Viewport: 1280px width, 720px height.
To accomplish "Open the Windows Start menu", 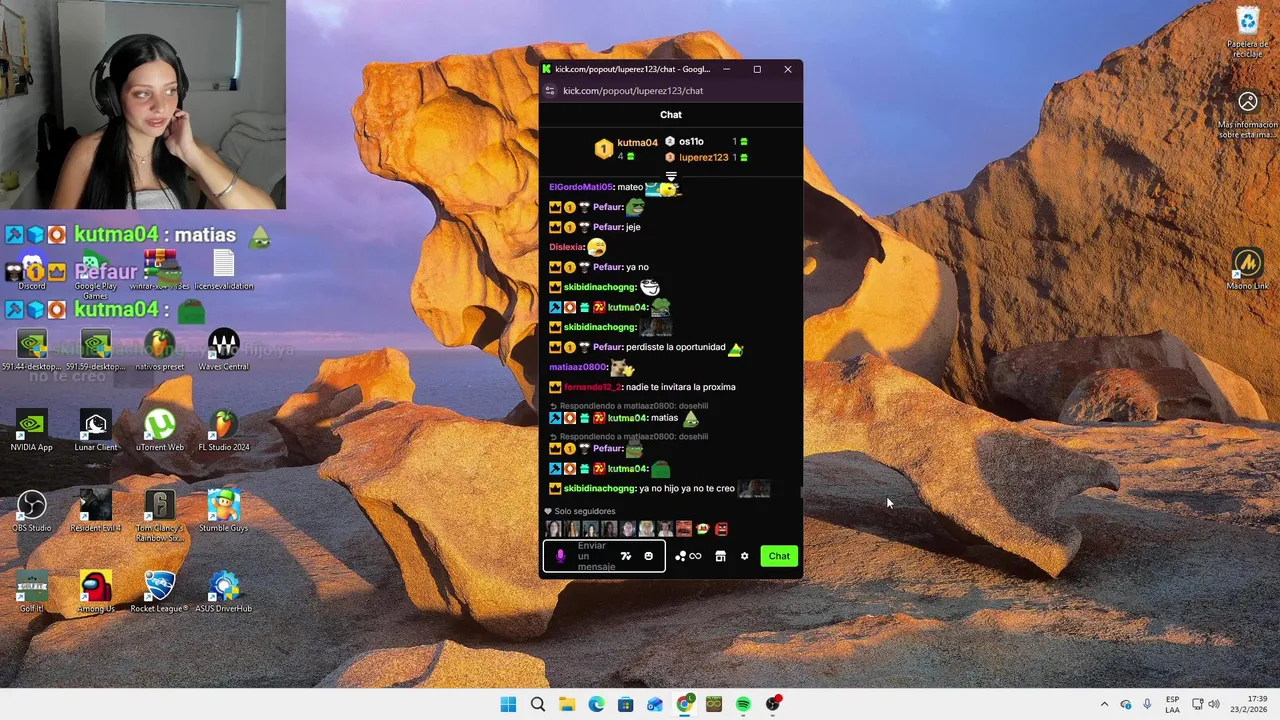I will point(508,704).
